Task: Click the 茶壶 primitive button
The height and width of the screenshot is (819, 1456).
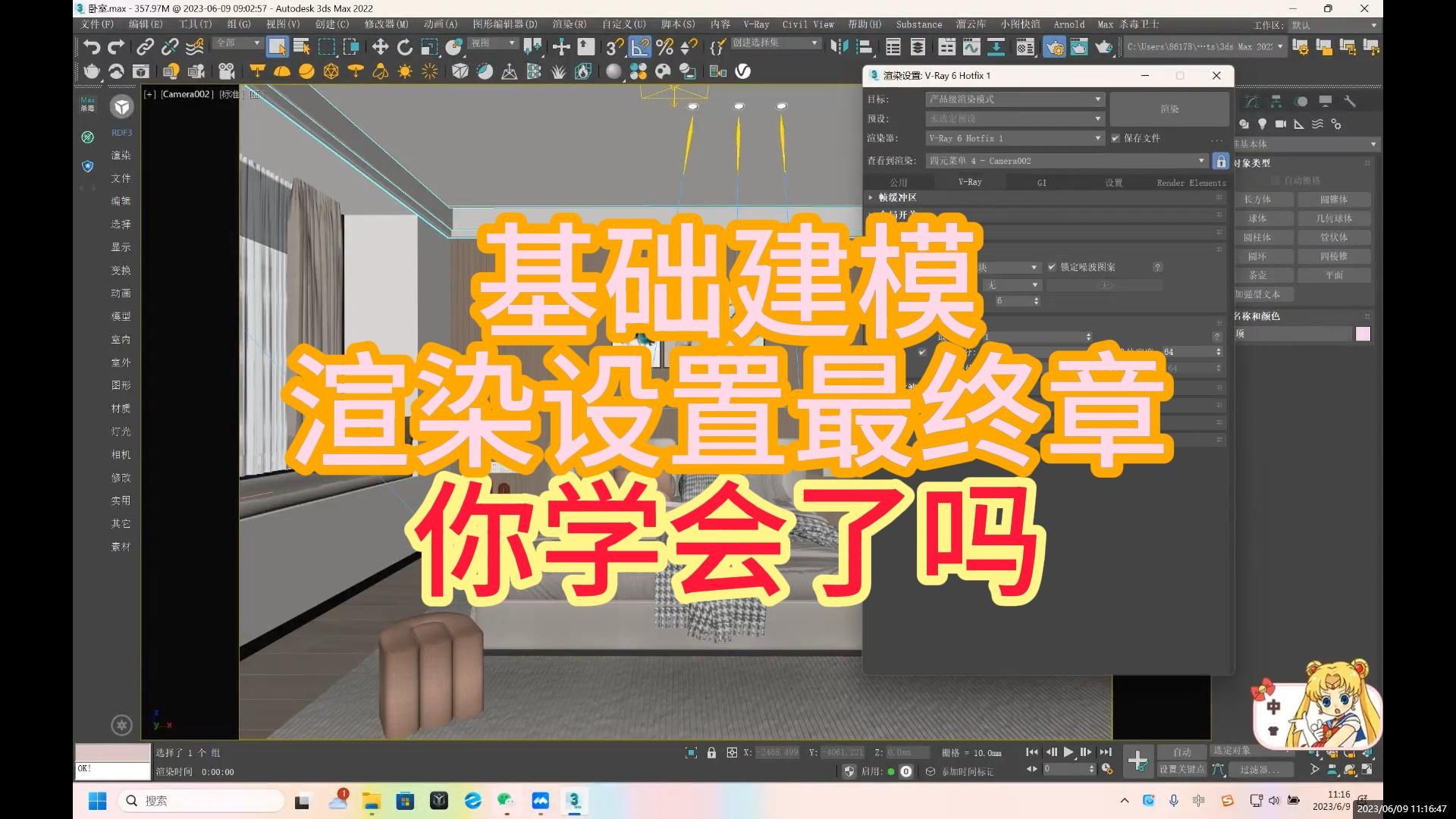Action: tap(1263, 275)
